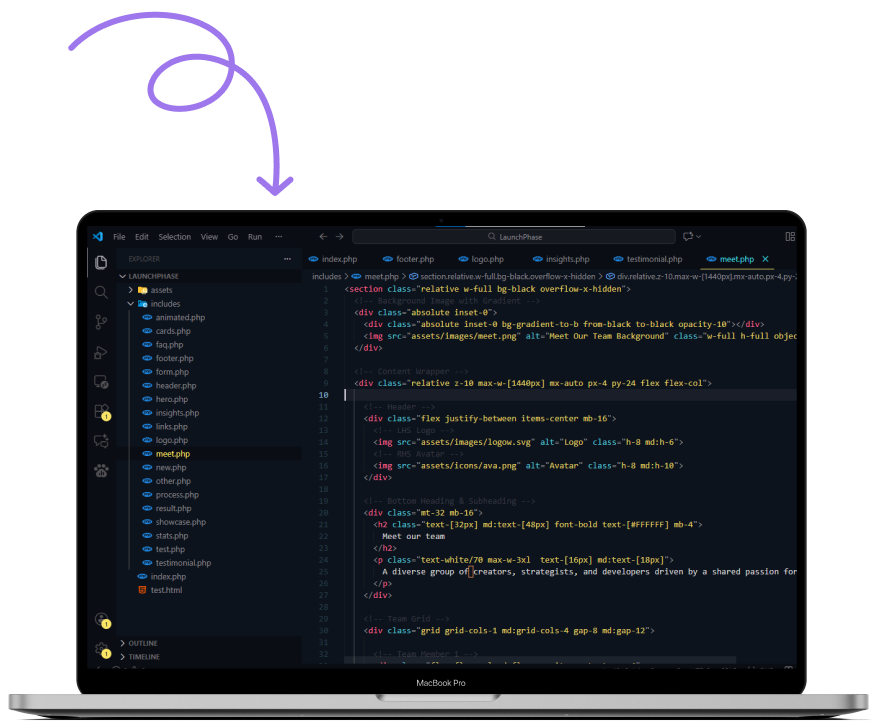The height and width of the screenshot is (722, 877).
Task: Open the Search view in activity bar
Action: point(101,292)
